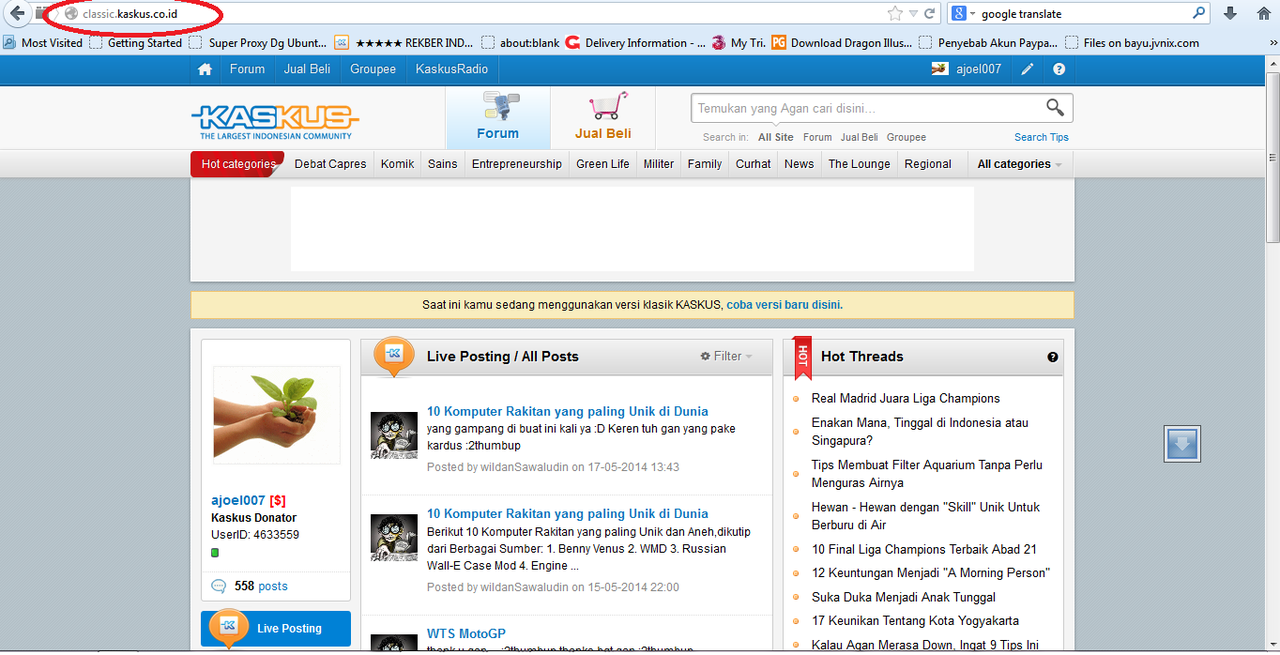The image size is (1280, 655).
Task: Open Getting Started bookmark
Action: point(137,43)
